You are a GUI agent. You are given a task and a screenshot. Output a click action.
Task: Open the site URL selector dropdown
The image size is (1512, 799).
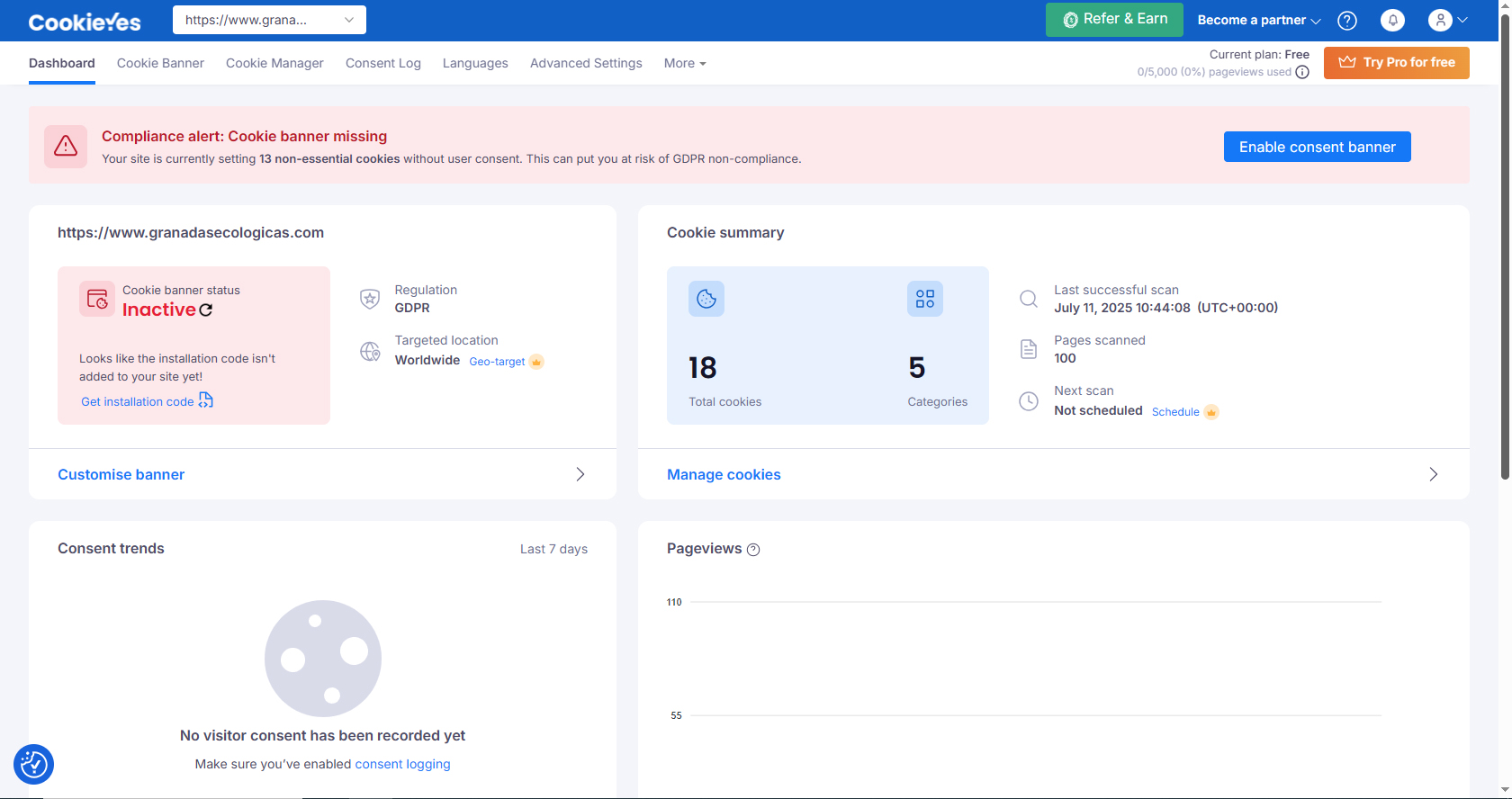click(269, 20)
